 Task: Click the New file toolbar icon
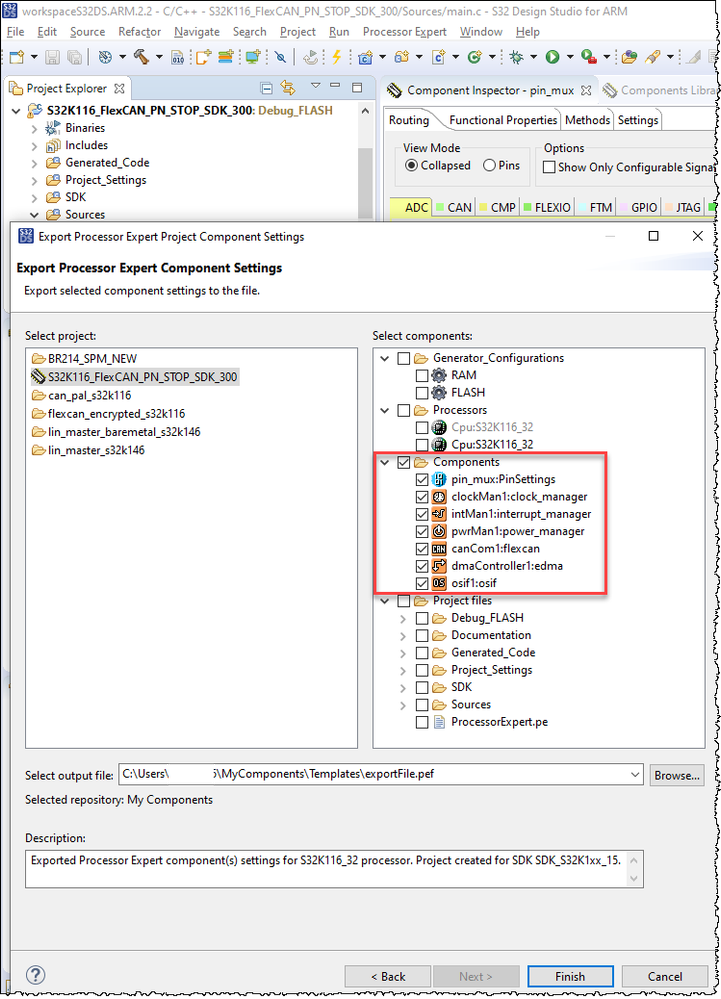(17, 57)
